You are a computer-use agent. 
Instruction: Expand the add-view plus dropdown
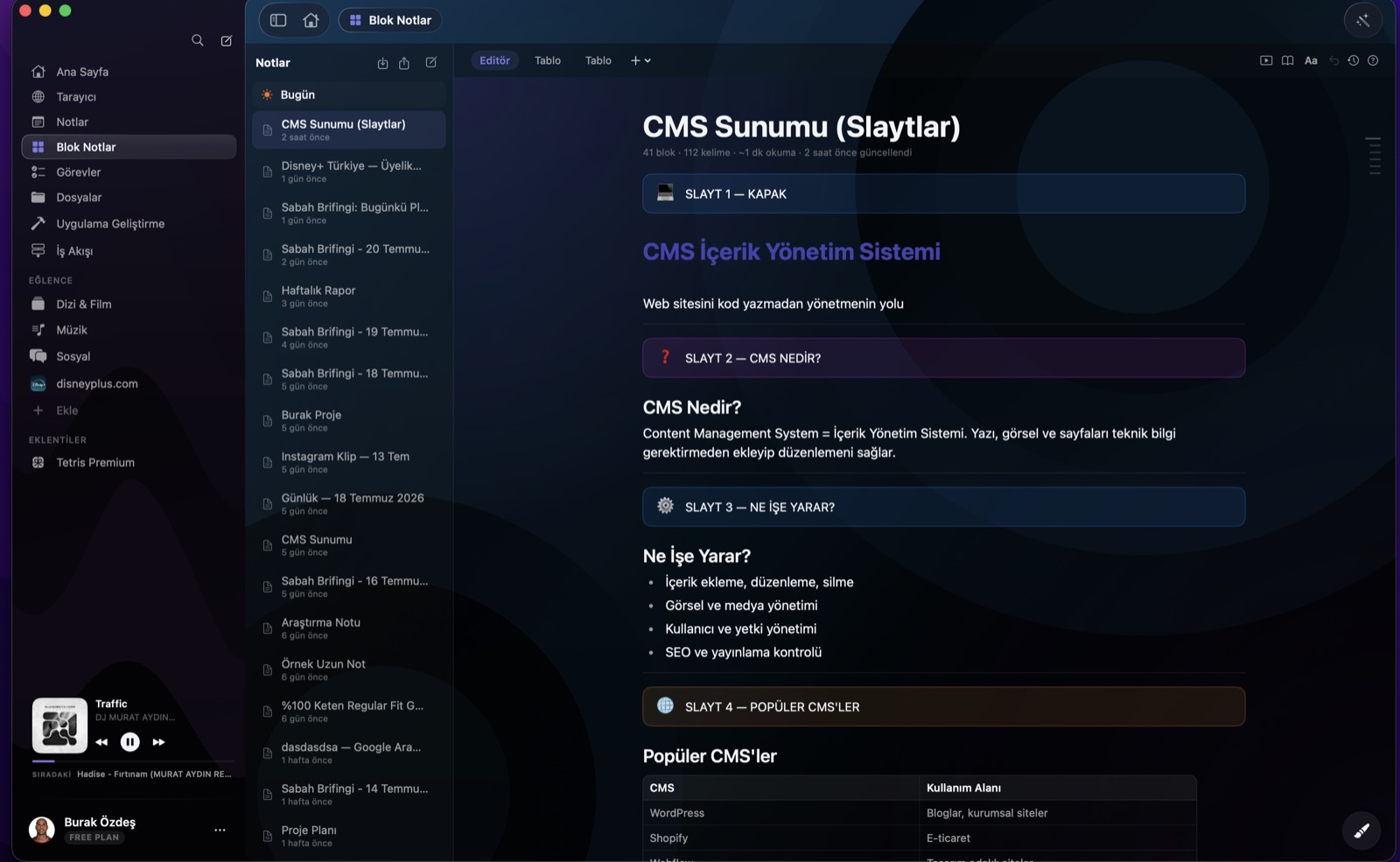point(640,60)
